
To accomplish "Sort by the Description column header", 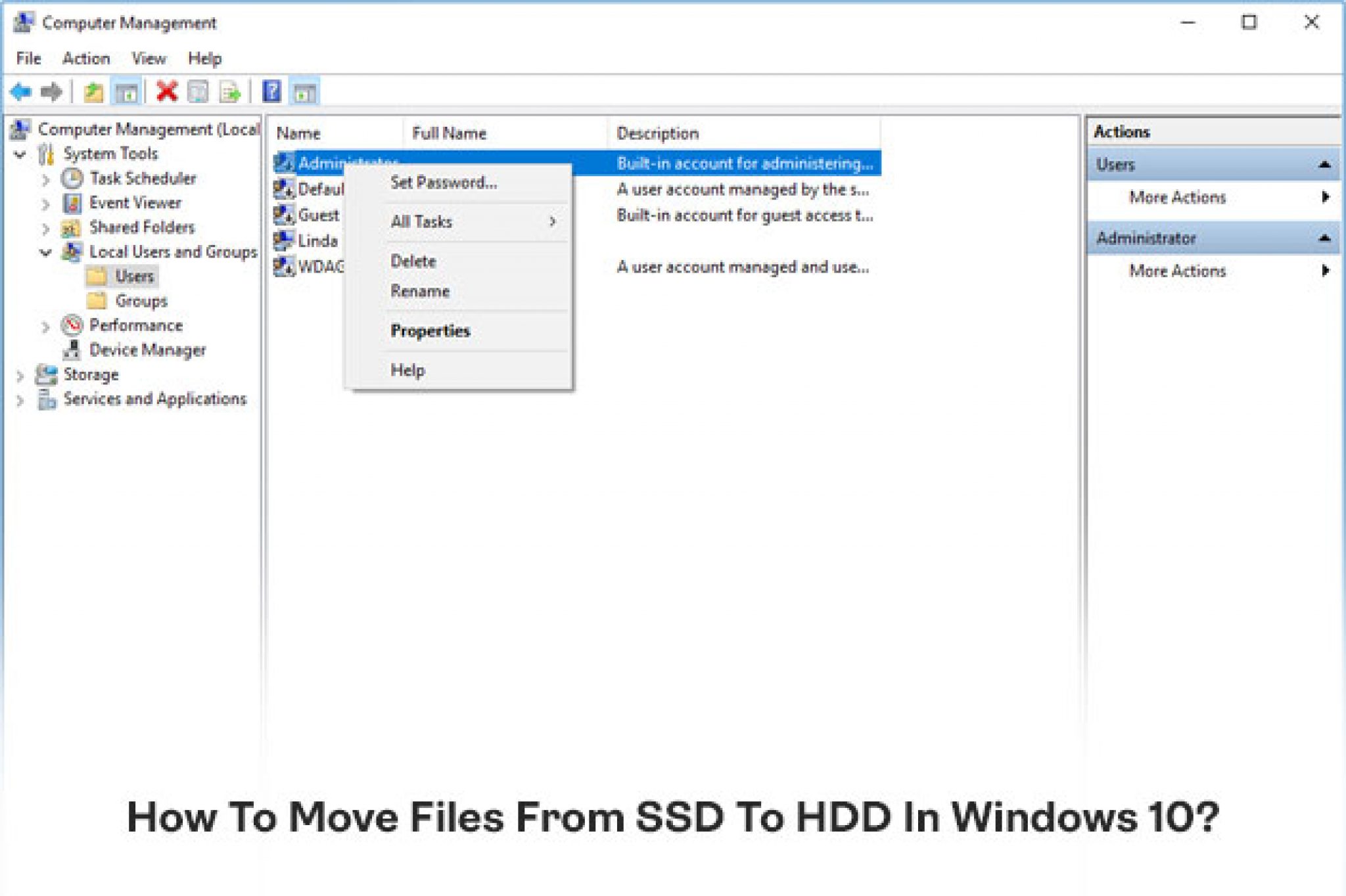I will 743,133.
